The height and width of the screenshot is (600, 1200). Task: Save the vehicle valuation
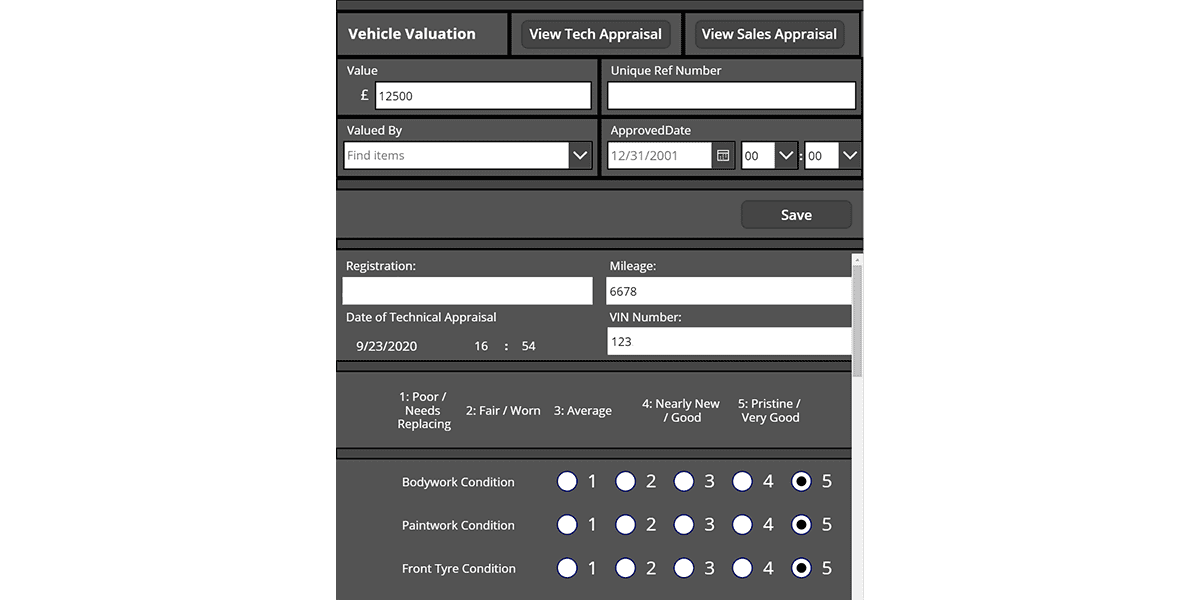pos(796,215)
